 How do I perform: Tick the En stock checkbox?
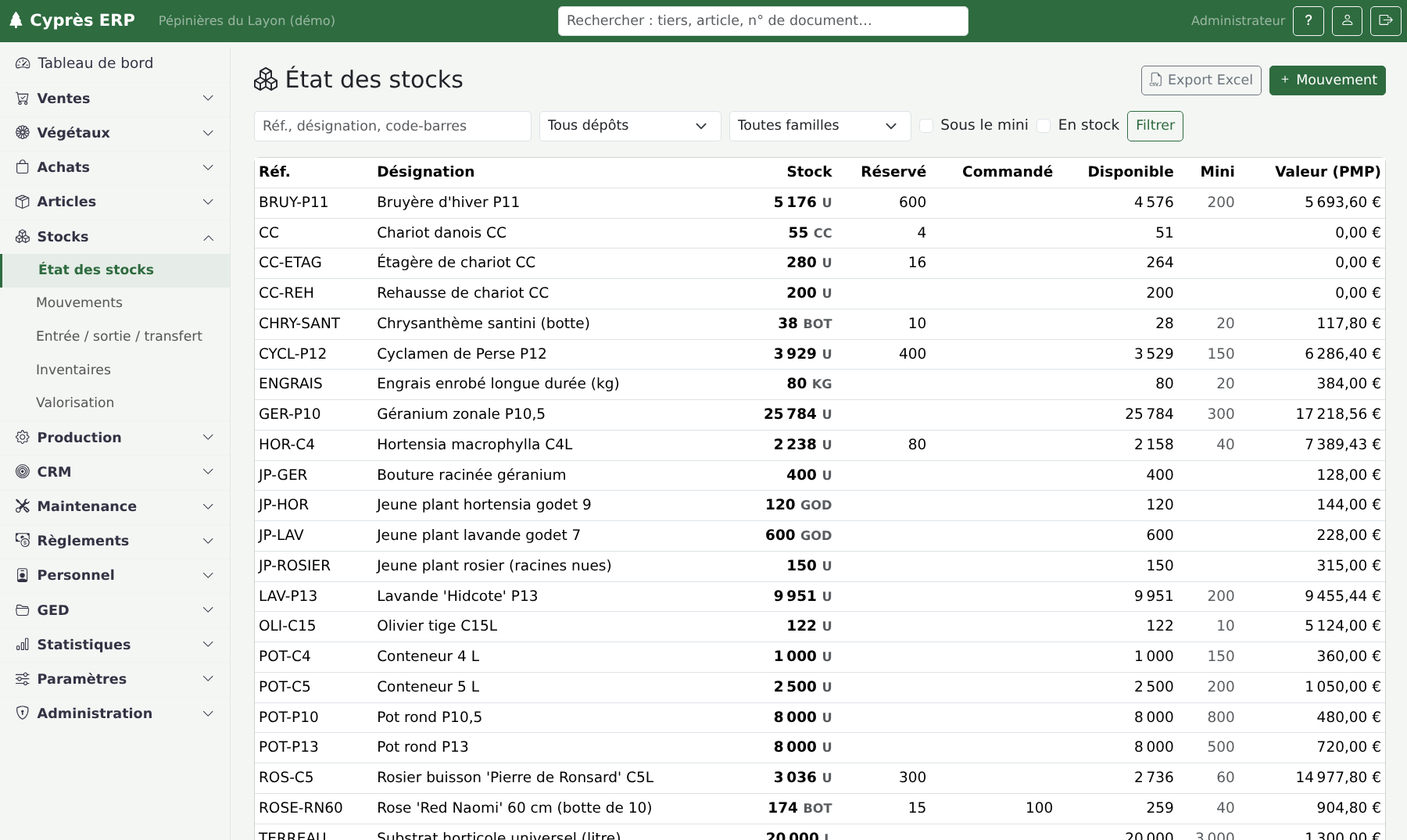pyautogui.click(x=1044, y=126)
